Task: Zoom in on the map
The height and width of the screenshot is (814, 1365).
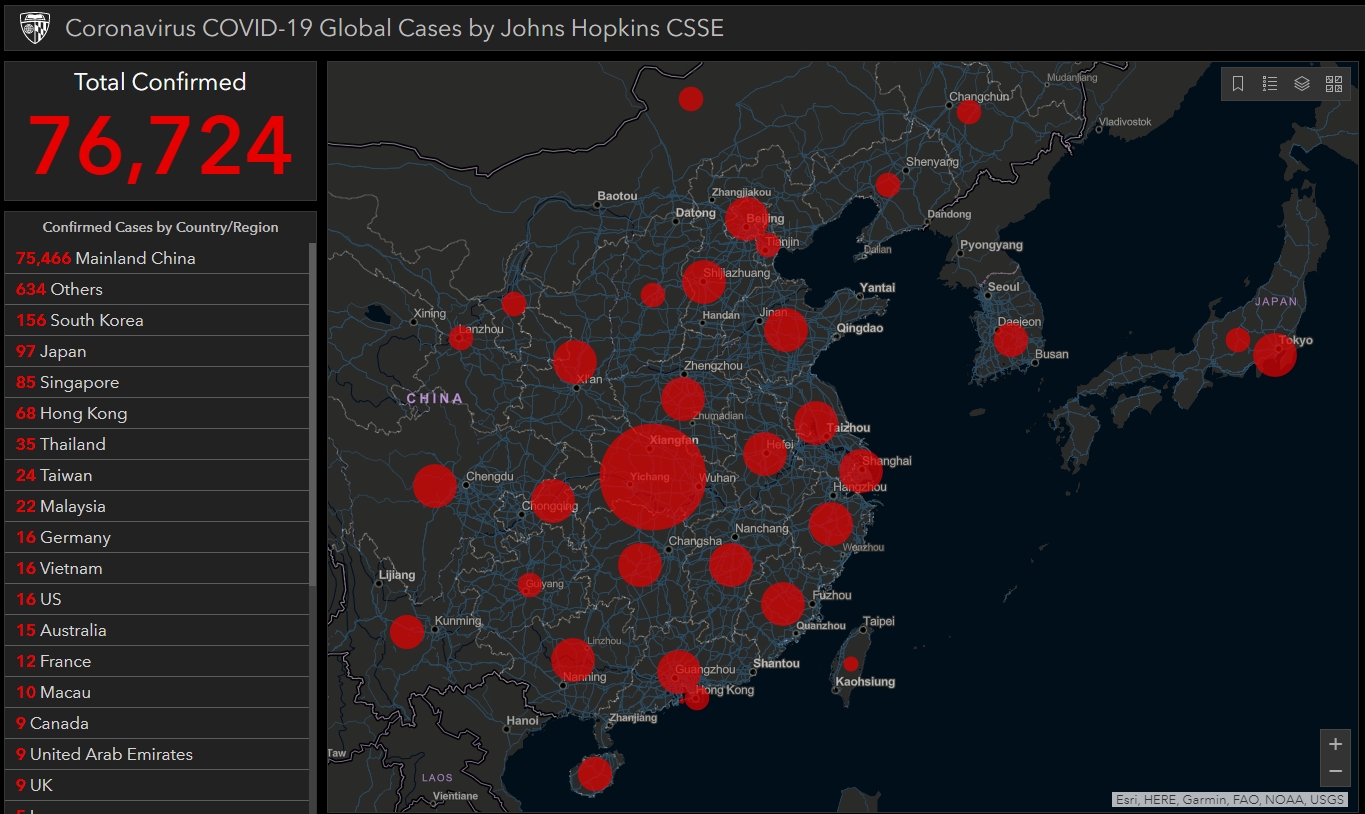Action: 1335,745
